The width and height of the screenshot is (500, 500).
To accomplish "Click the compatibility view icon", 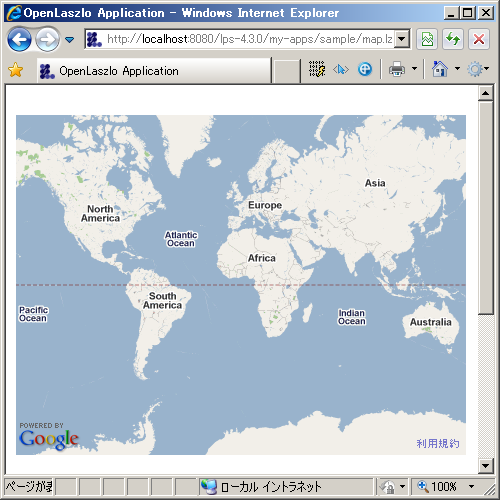I will [427, 39].
